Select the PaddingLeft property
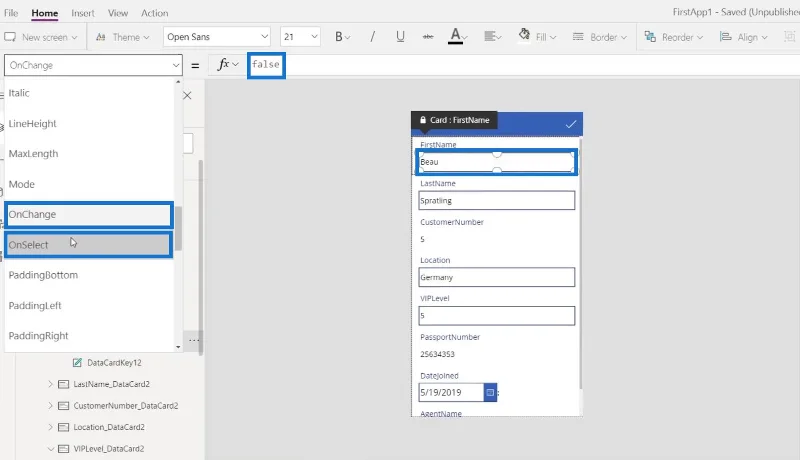This screenshot has height=460, width=800. [89, 305]
